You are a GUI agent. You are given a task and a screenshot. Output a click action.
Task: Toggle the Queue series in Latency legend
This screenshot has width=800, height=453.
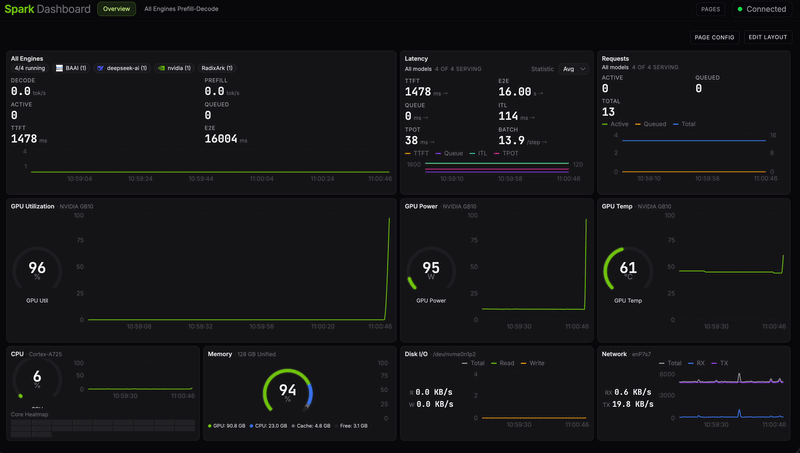point(449,154)
